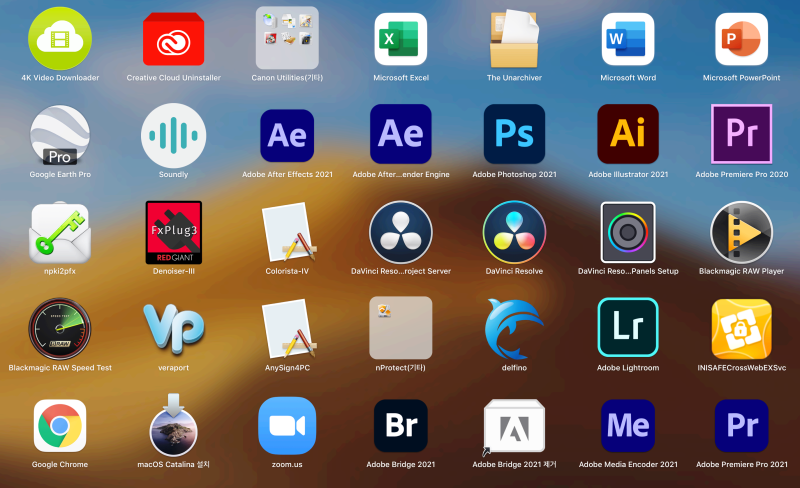Launch INISAFECrossWebEXSvc
Image resolution: width=800 pixels, height=488 pixels.
click(741, 329)
